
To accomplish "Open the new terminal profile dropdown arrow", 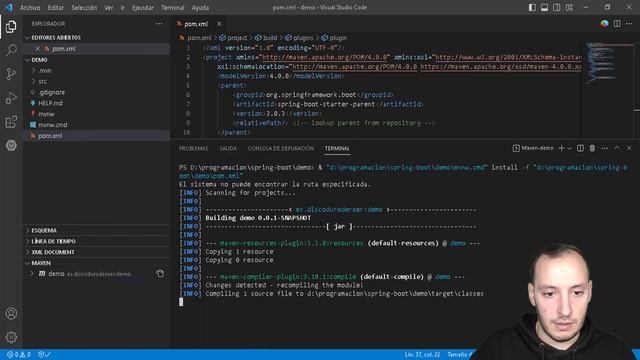I will click(569, 148).
